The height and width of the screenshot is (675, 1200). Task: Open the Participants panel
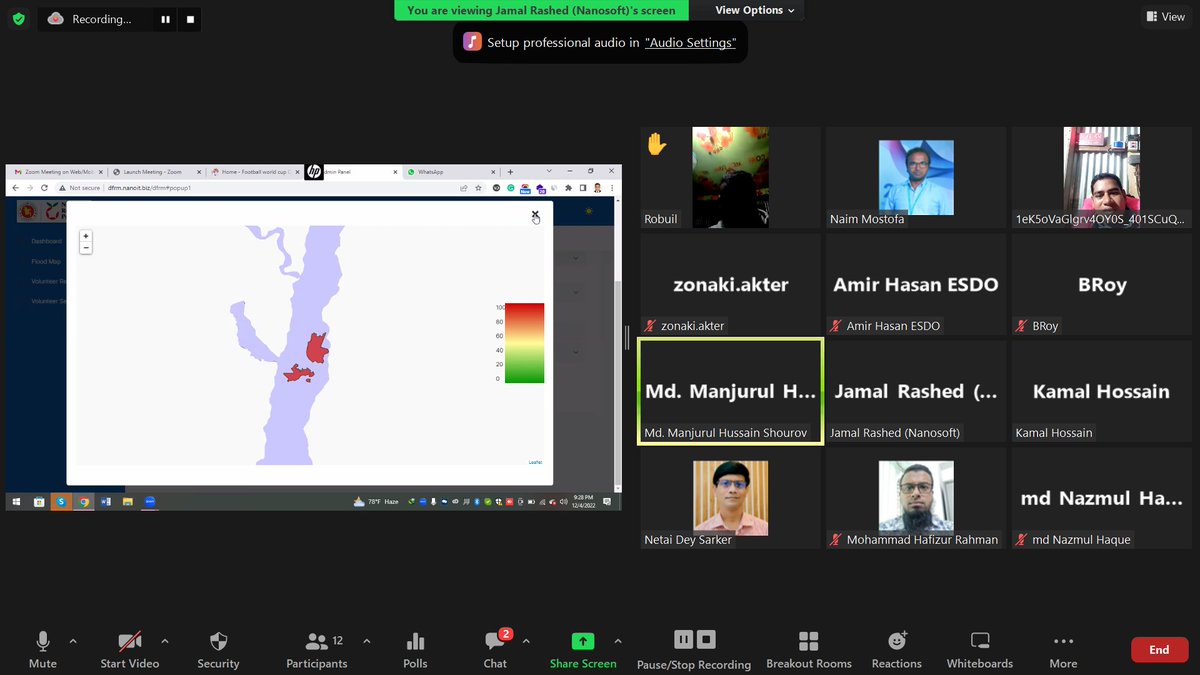(317, 649)
